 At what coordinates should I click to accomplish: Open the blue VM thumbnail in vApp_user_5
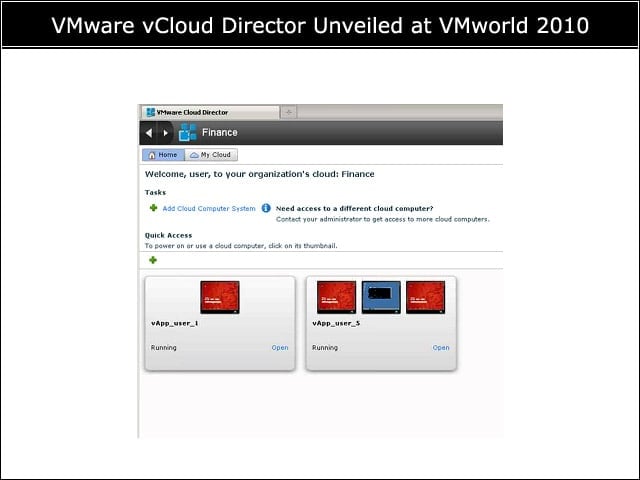click(381, 297)
